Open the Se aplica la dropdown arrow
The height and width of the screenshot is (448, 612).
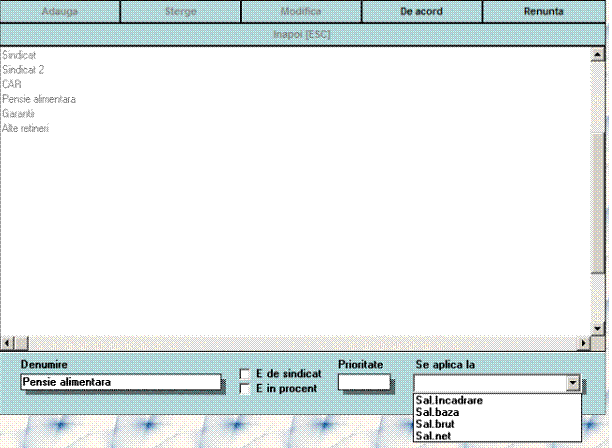click(572, 383)
